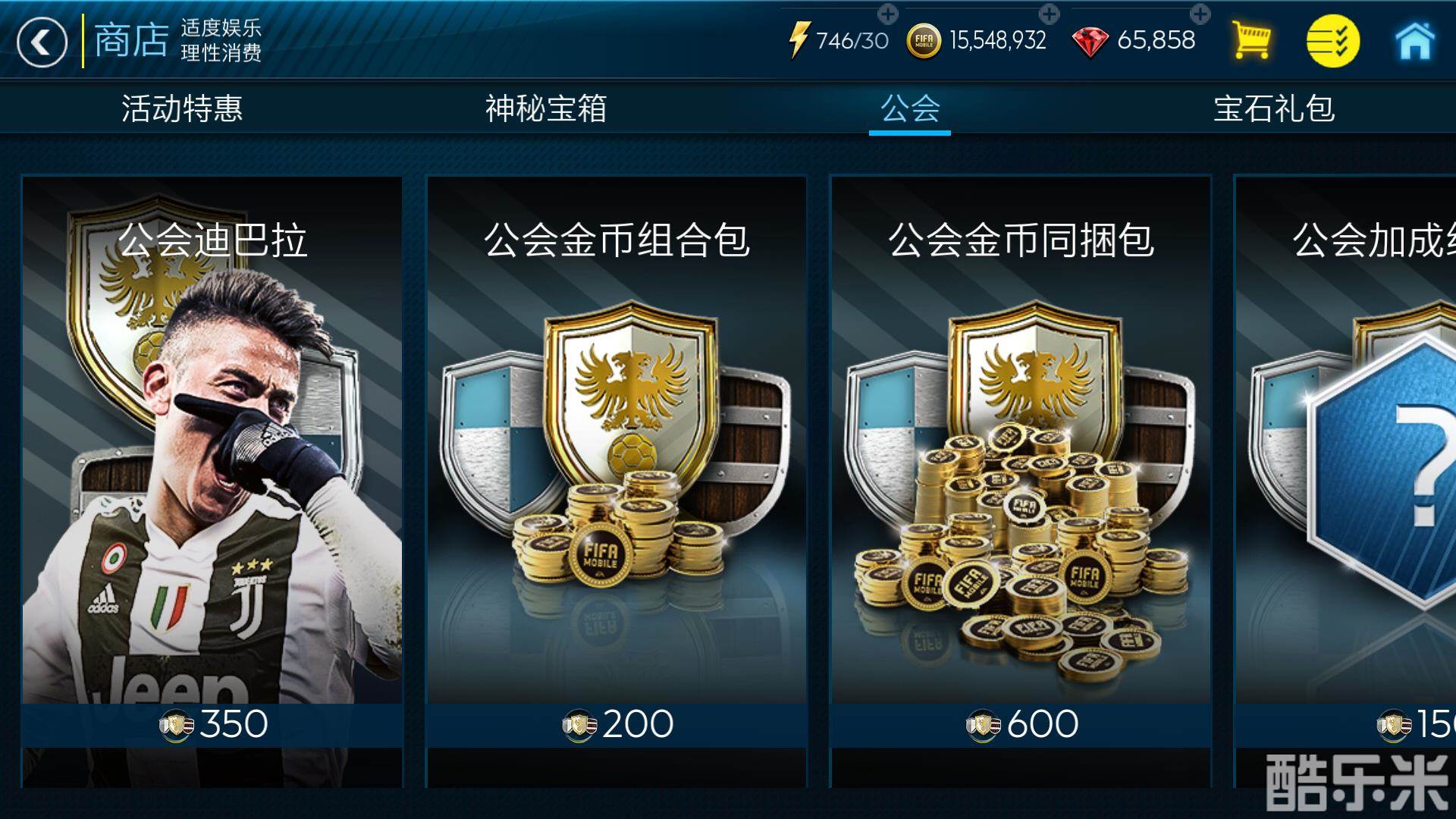Return home via the house icon
The width and height of the screenshot is (1456, 819).
click(x=1415, y=40)
